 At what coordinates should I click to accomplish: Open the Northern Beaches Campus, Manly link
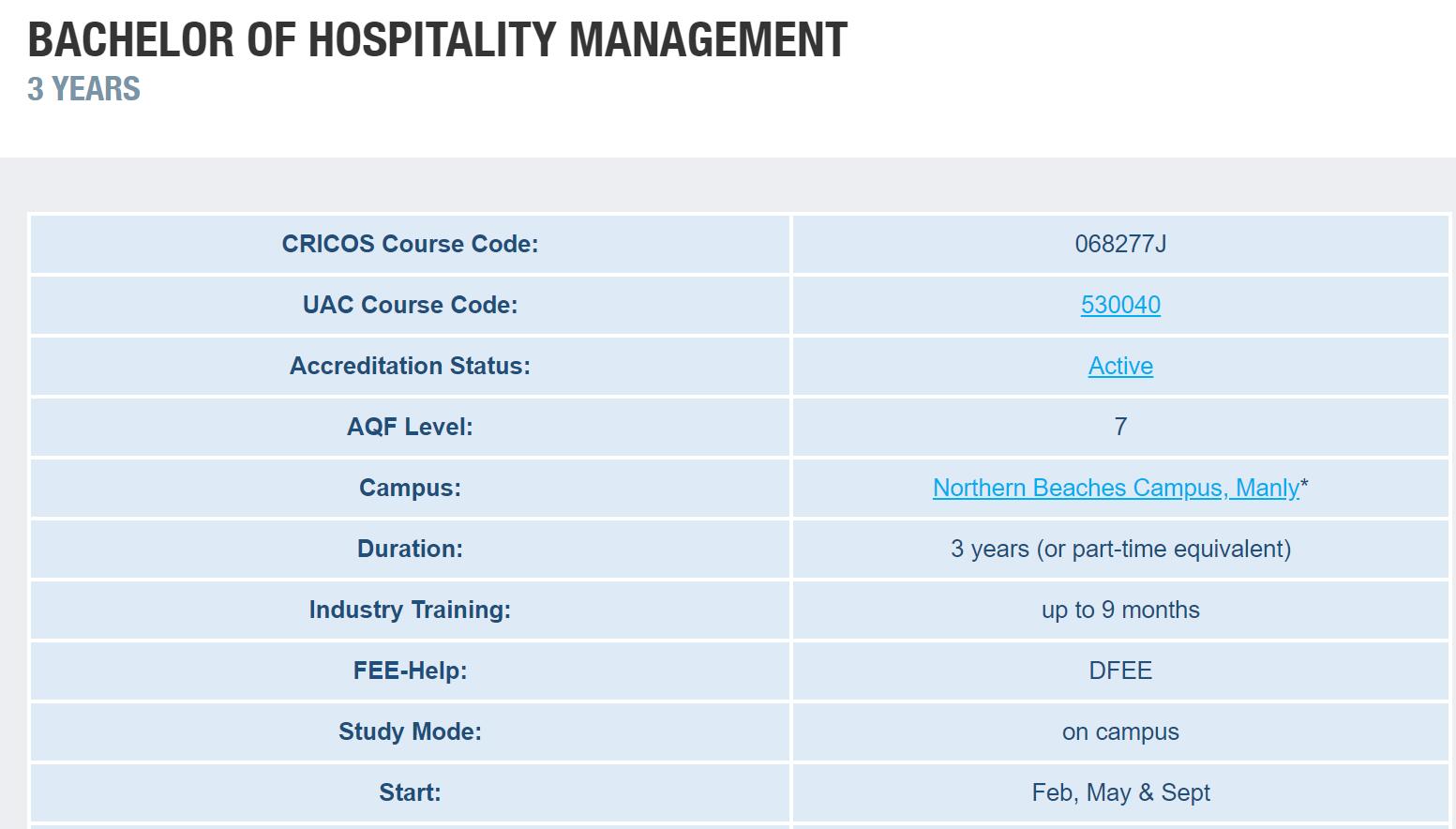(x=1115, y=488)
